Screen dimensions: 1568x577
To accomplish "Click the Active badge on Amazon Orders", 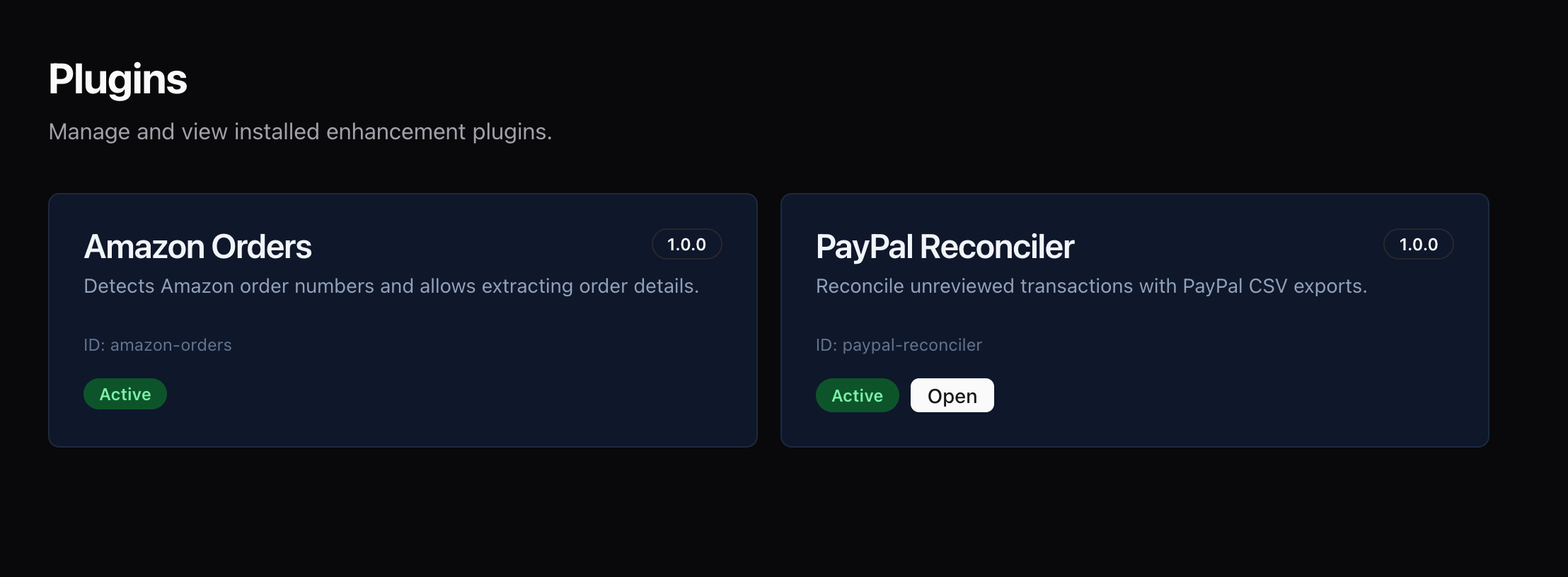I will coord(125,395).
